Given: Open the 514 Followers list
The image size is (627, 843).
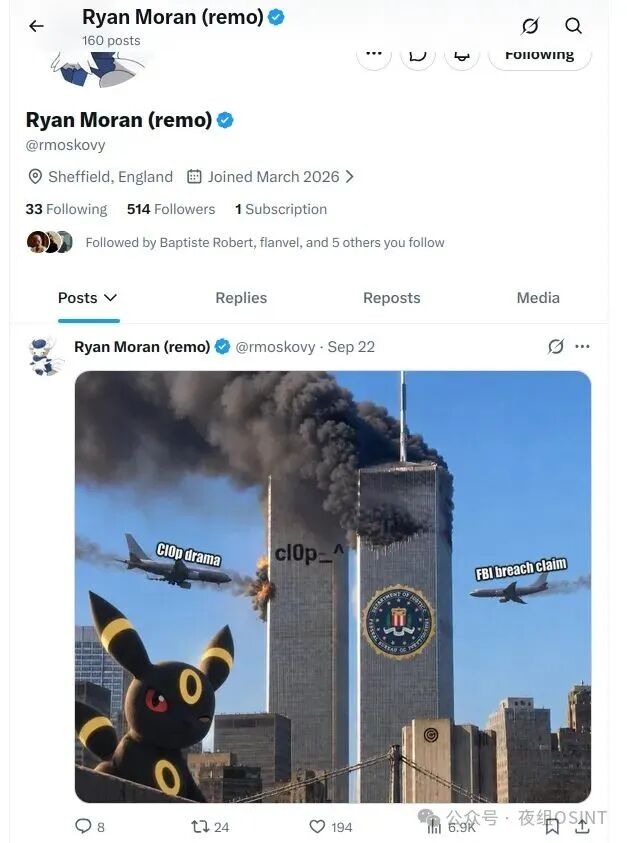Looking at the screenshot, I should (x=171, y=209).
